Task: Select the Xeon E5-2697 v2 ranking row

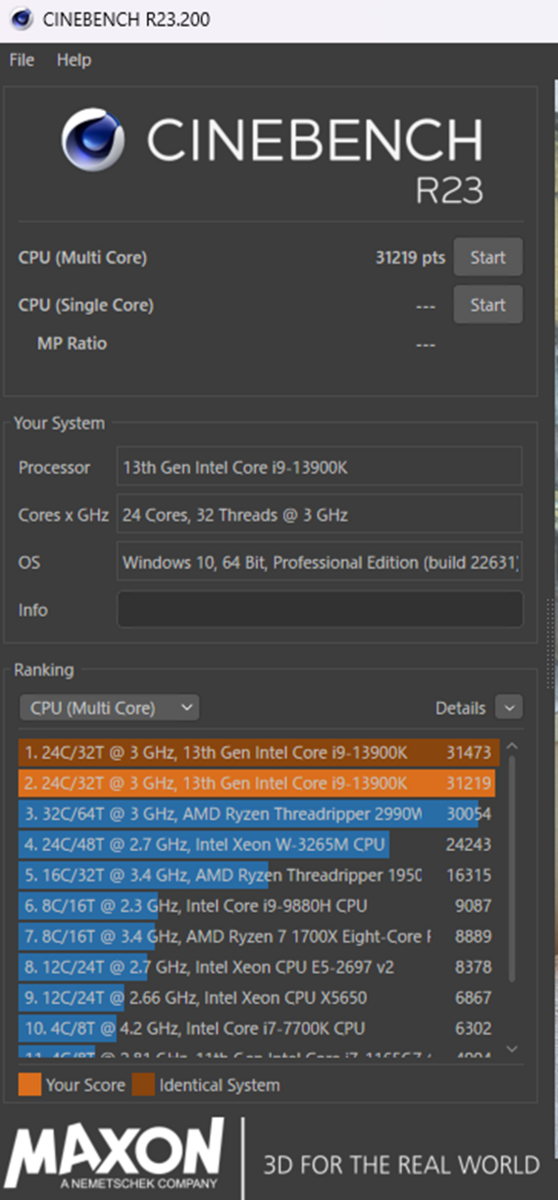Action: point(259,967)
